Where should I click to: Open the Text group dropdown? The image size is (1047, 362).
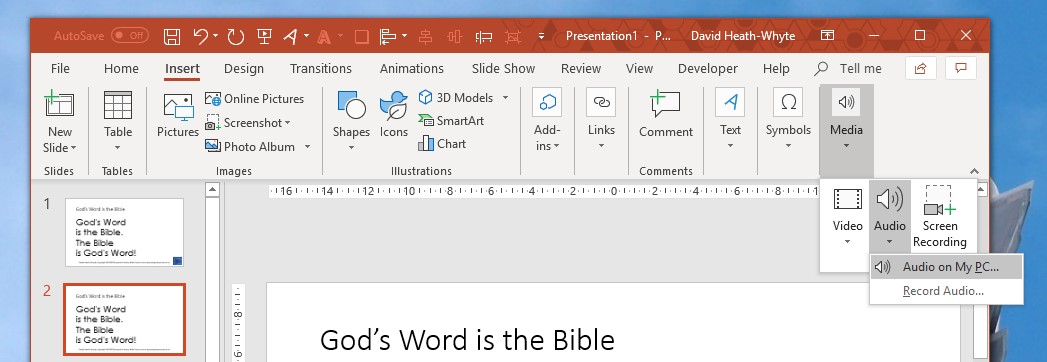(730, 120)
